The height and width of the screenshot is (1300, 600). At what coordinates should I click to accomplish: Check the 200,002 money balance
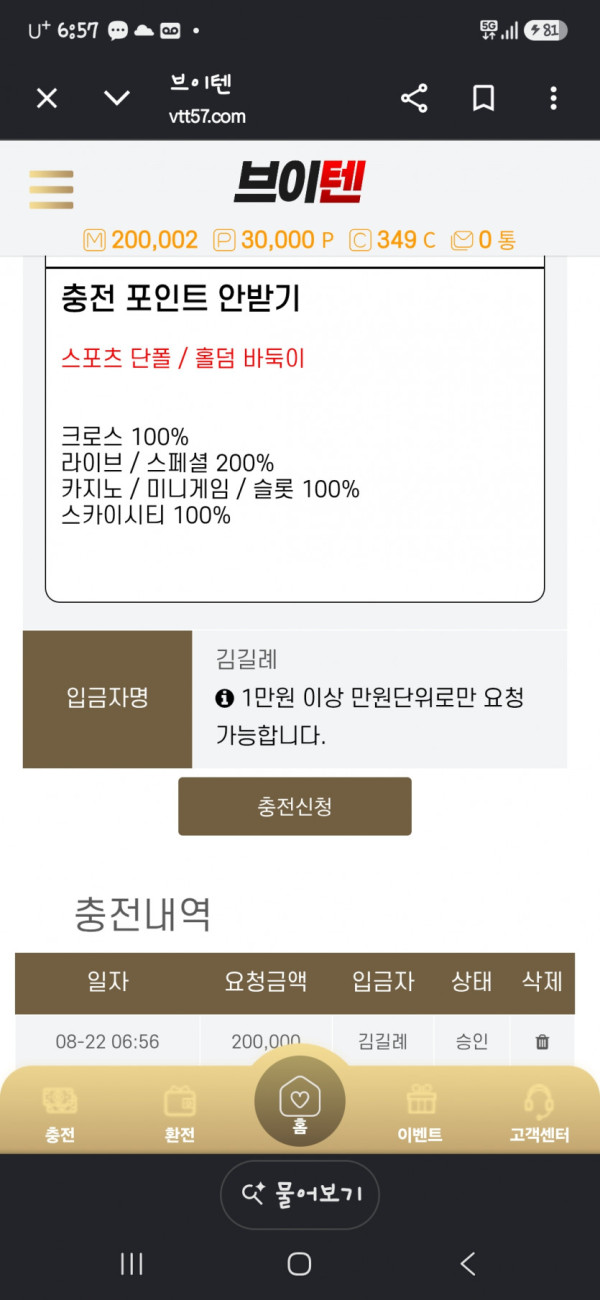141,240
